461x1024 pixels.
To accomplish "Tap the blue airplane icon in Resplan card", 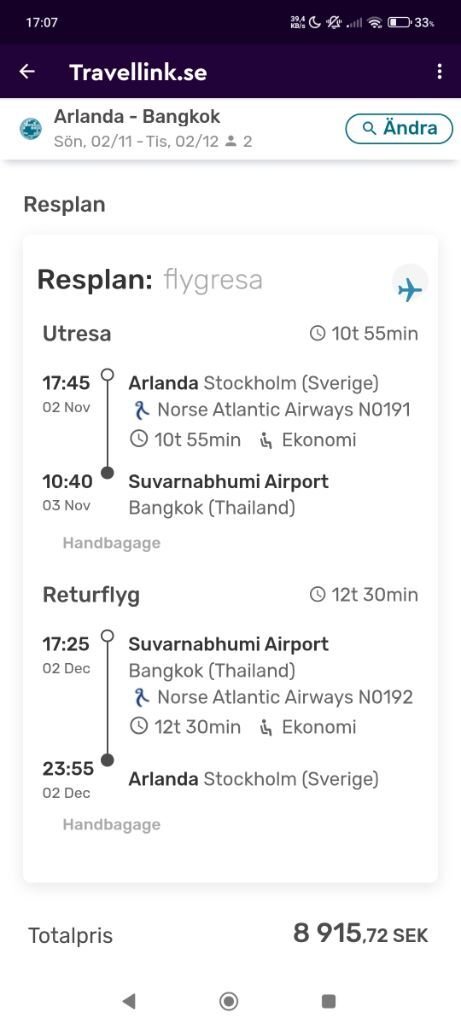I will click(410, 289).
